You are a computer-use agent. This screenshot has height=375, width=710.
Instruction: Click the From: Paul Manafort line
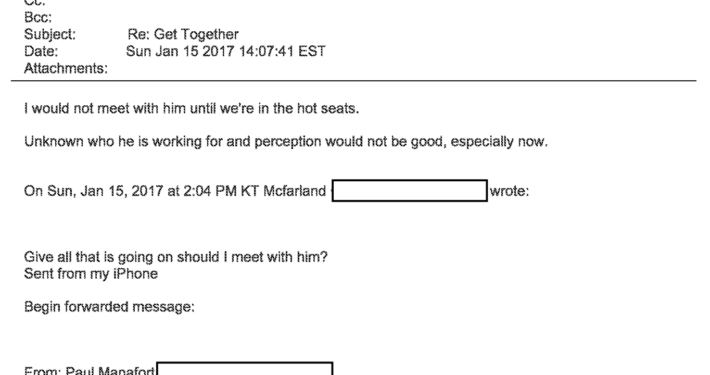pos(89,370)
